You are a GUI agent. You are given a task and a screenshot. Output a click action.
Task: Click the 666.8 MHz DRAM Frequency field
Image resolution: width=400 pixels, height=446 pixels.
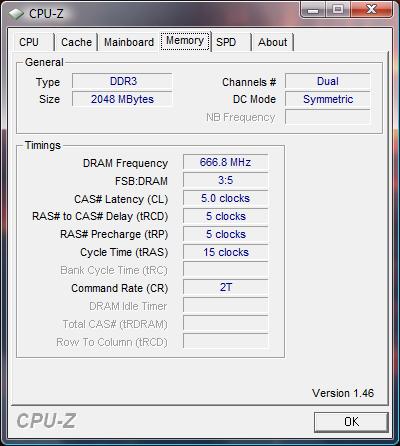tap(226, 162)
